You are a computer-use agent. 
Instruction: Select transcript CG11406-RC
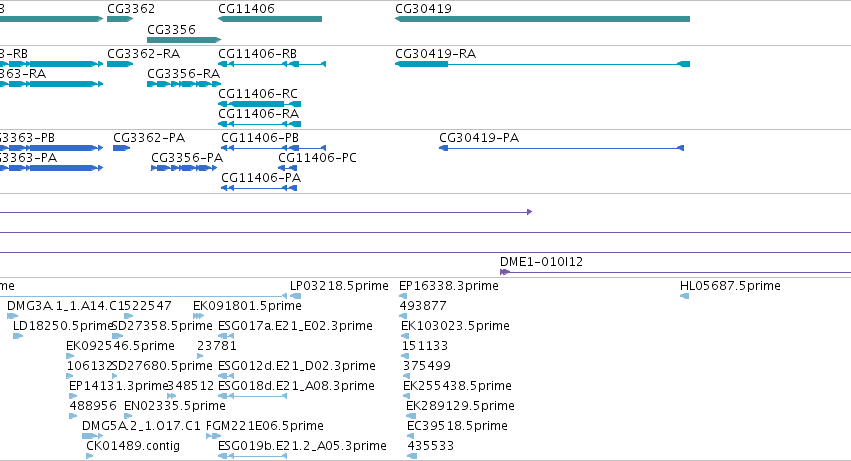(259, 104)
